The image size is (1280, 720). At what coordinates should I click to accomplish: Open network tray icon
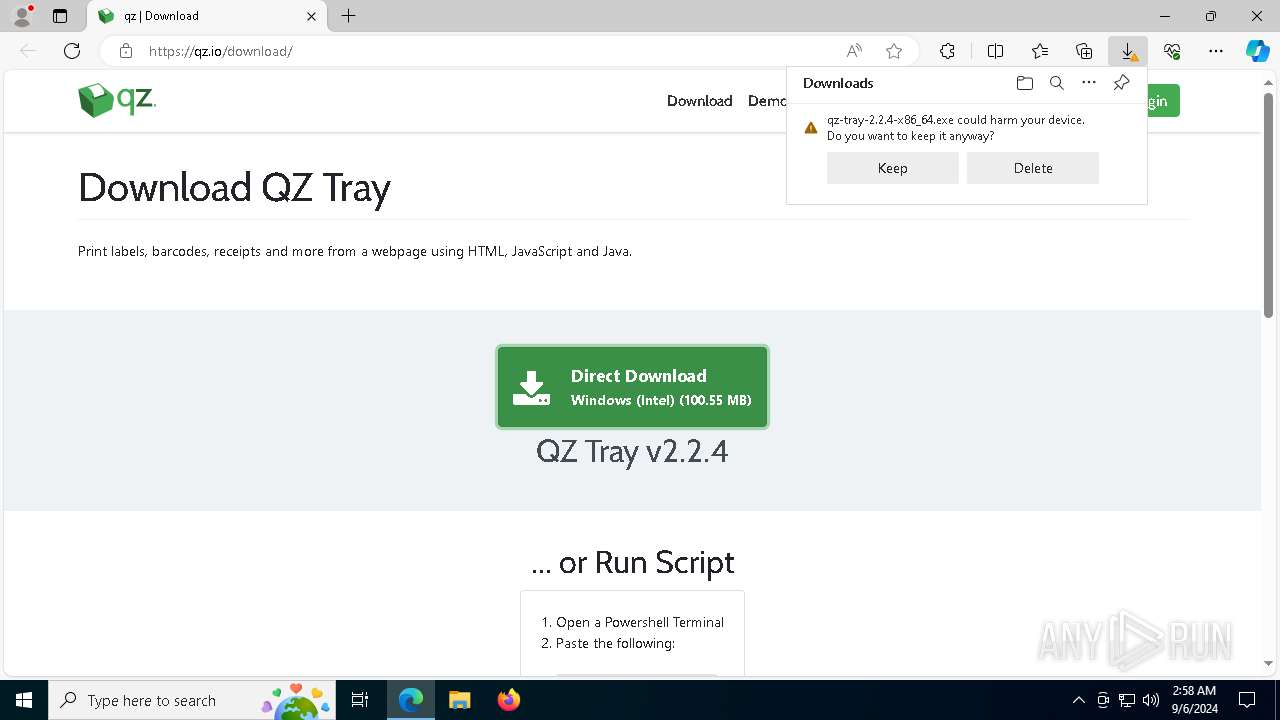click(1127, 700)
